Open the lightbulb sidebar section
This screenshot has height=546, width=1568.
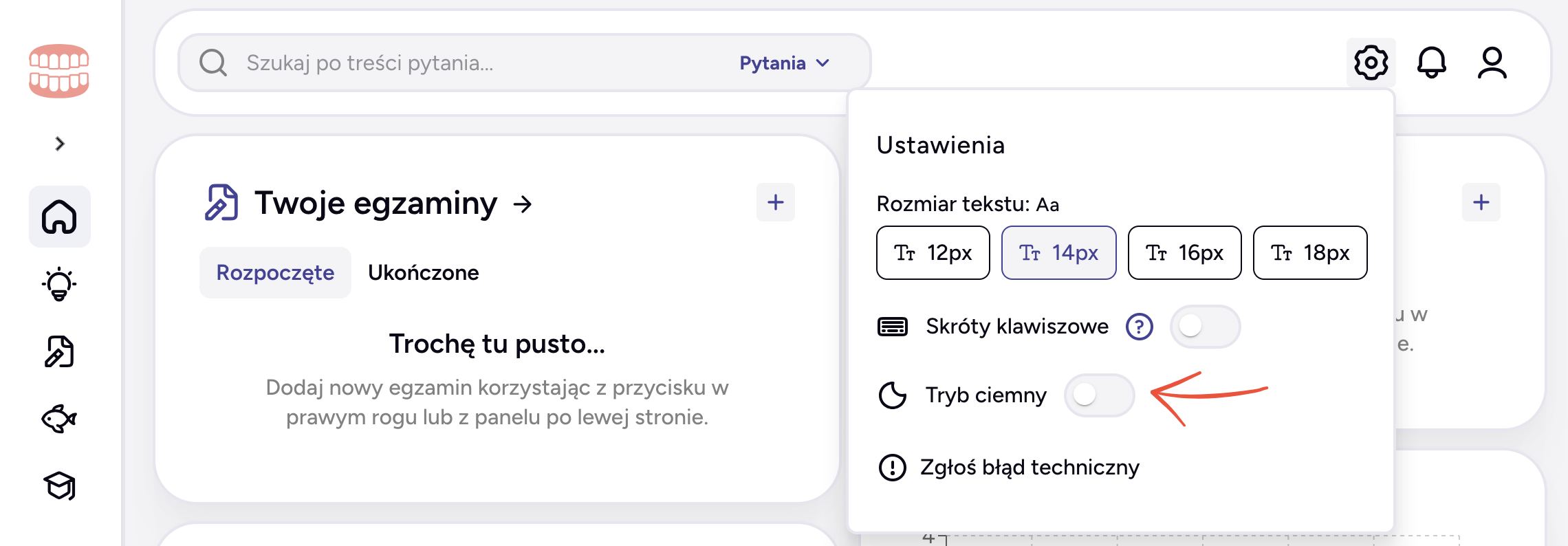59,283
